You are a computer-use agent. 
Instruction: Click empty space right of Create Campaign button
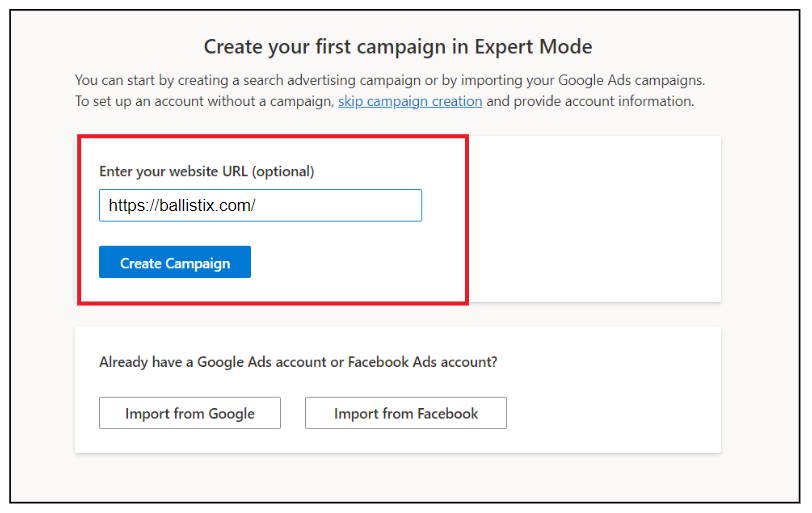pos(350,263)
